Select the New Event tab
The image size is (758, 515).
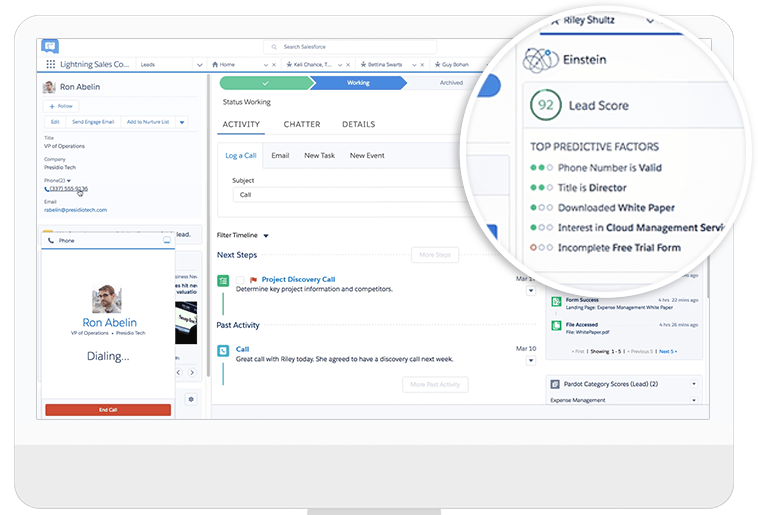[367, 156]
